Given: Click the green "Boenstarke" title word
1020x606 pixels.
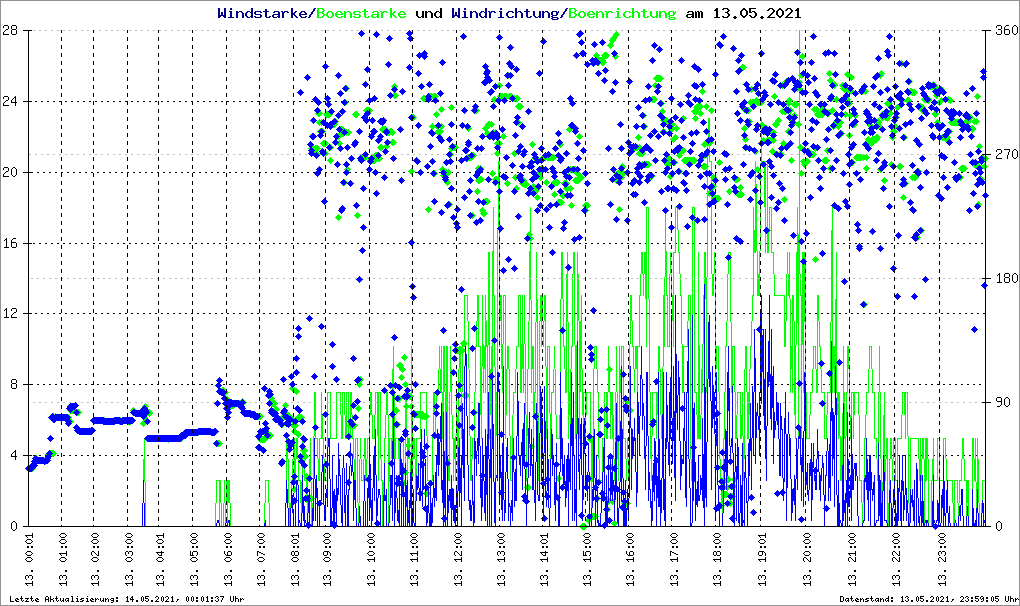Looking at the screenshot, I should [361, 13].
